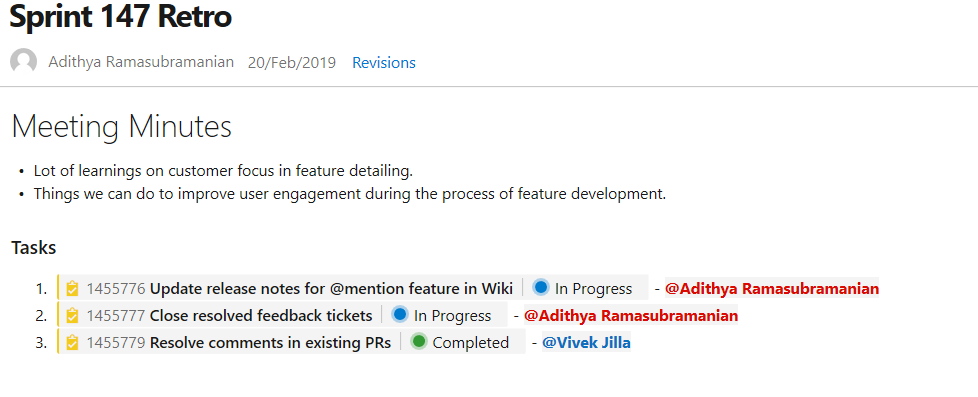The height and width of the screenshot is (397, 978).
Task: Open work item Update release notes for @mention feature
Action: (331, 289)
